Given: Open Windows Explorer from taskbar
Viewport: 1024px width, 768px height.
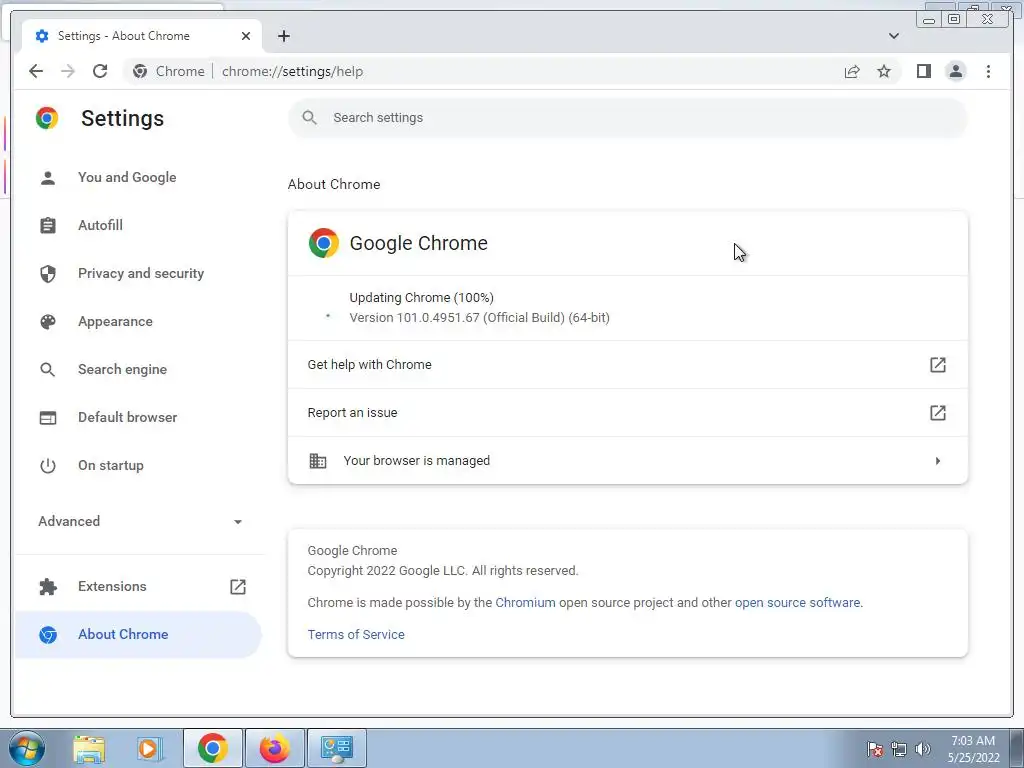Looking at the screenshot, I should 89,748.
